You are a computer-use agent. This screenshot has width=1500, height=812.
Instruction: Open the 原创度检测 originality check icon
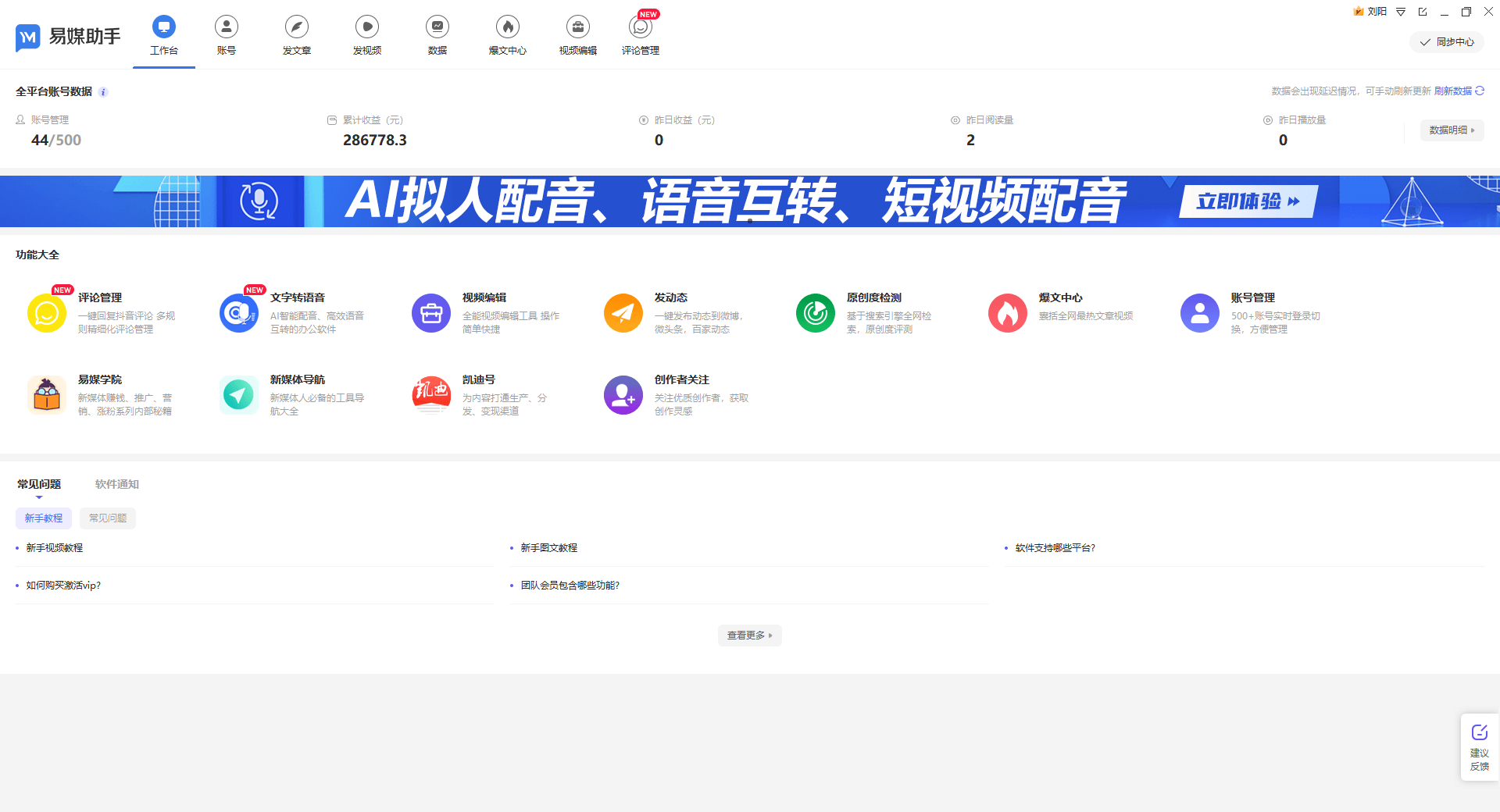click(x=815, y=312)
